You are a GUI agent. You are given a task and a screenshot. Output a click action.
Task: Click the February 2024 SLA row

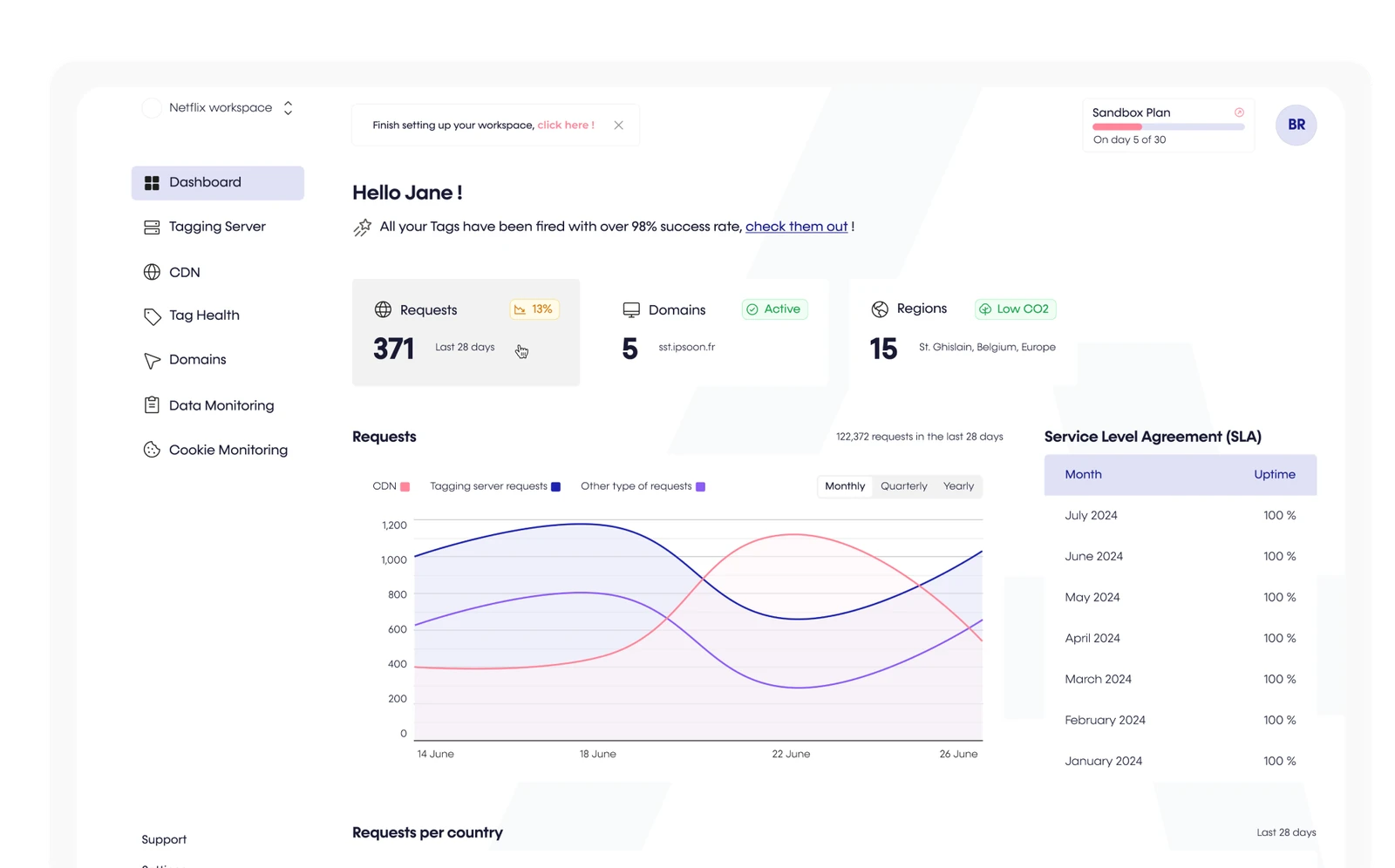(1181, 721)
